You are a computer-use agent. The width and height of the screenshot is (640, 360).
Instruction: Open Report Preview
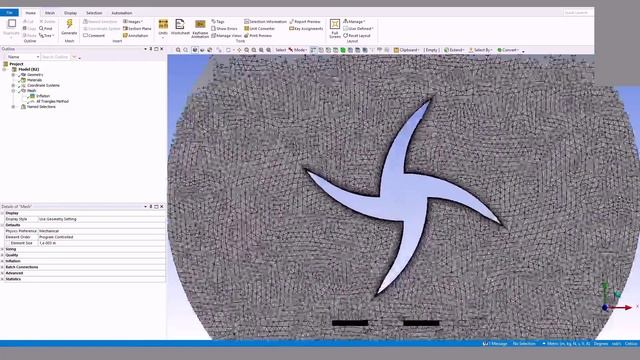click(x=305, y=21)
